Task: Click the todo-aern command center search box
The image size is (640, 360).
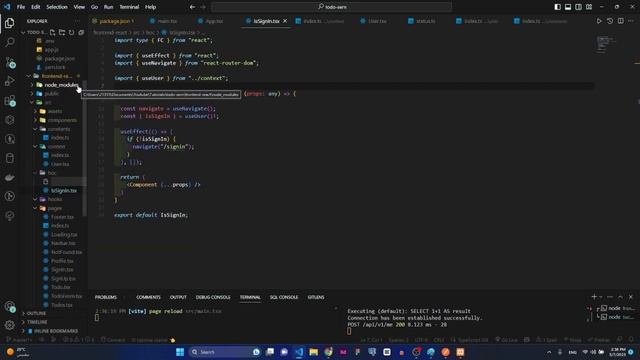Action: [332, 7]
